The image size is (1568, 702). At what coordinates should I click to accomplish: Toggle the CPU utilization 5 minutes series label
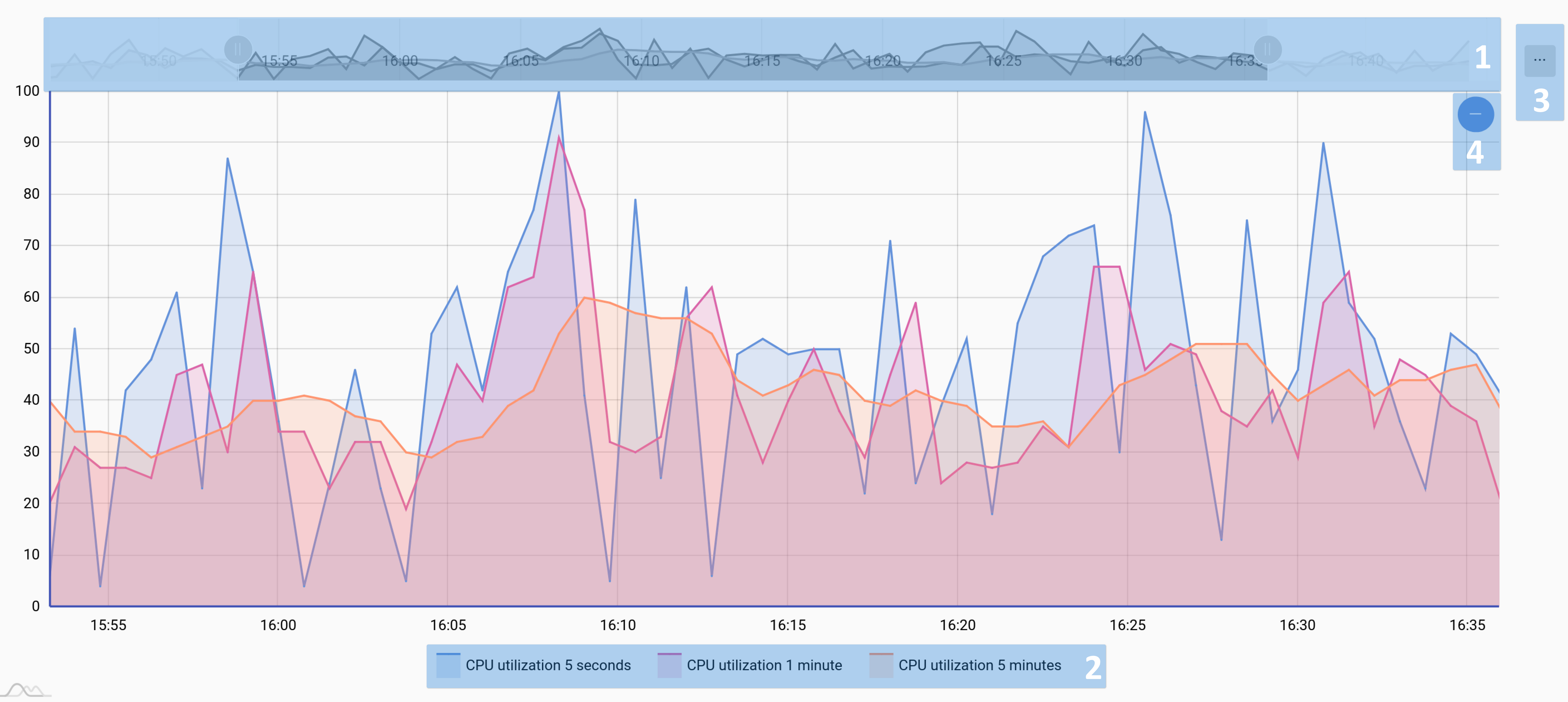pyautogui.click(x=979, y=666)
